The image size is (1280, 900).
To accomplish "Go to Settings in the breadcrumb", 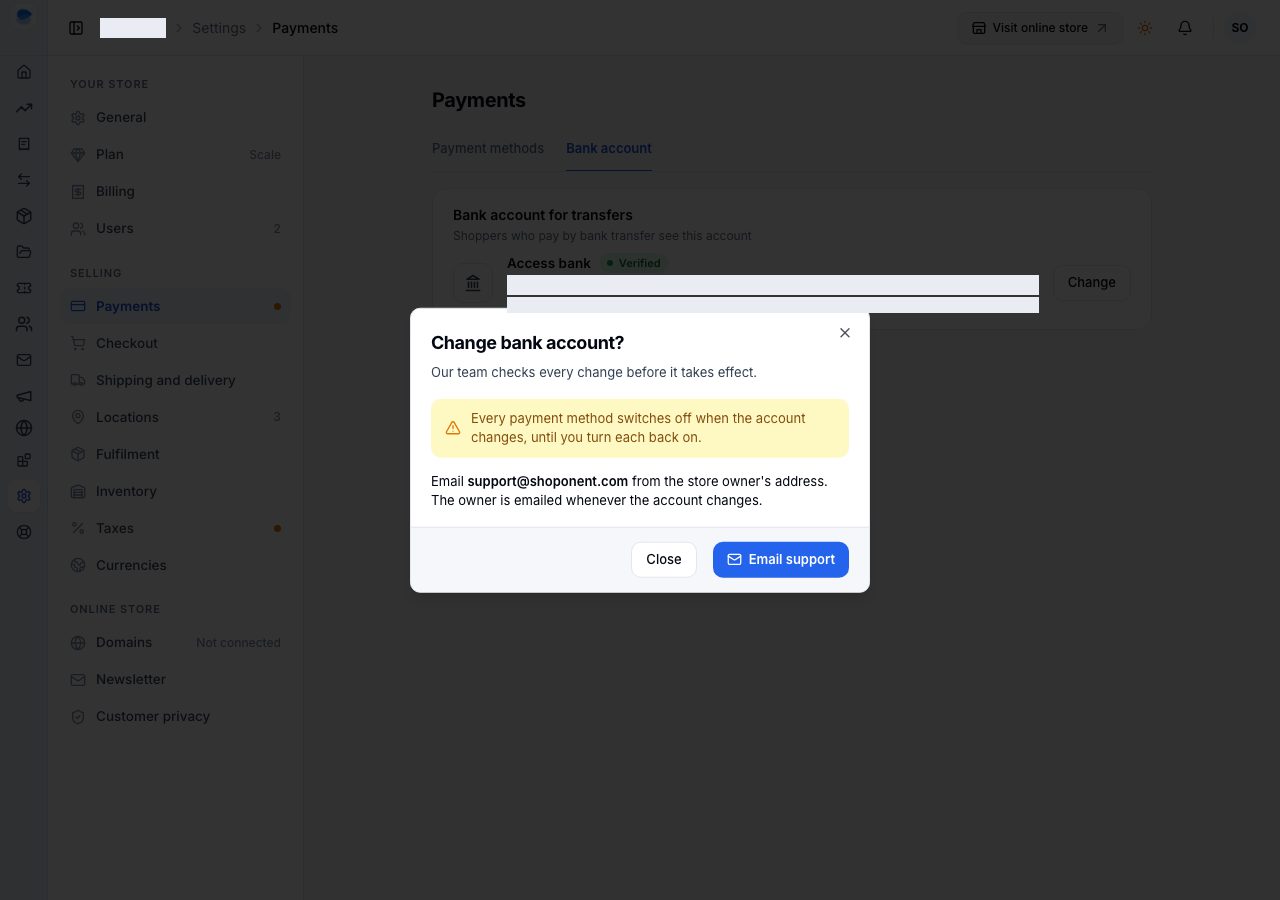I will [219, 28].
